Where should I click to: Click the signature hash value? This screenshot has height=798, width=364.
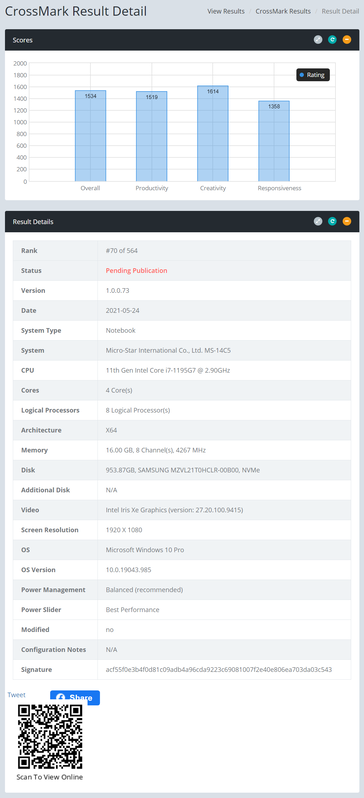click(219, 670)
